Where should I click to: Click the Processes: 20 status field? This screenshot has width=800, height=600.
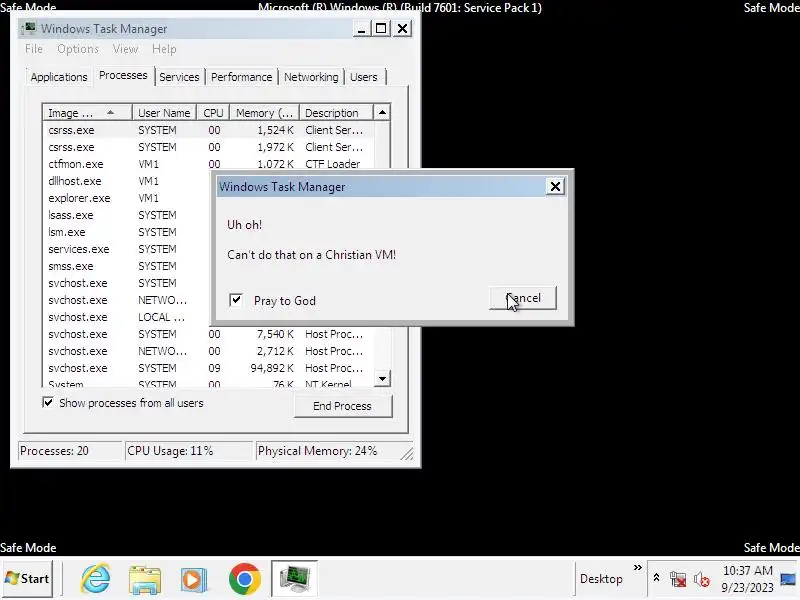pos(70,451)
